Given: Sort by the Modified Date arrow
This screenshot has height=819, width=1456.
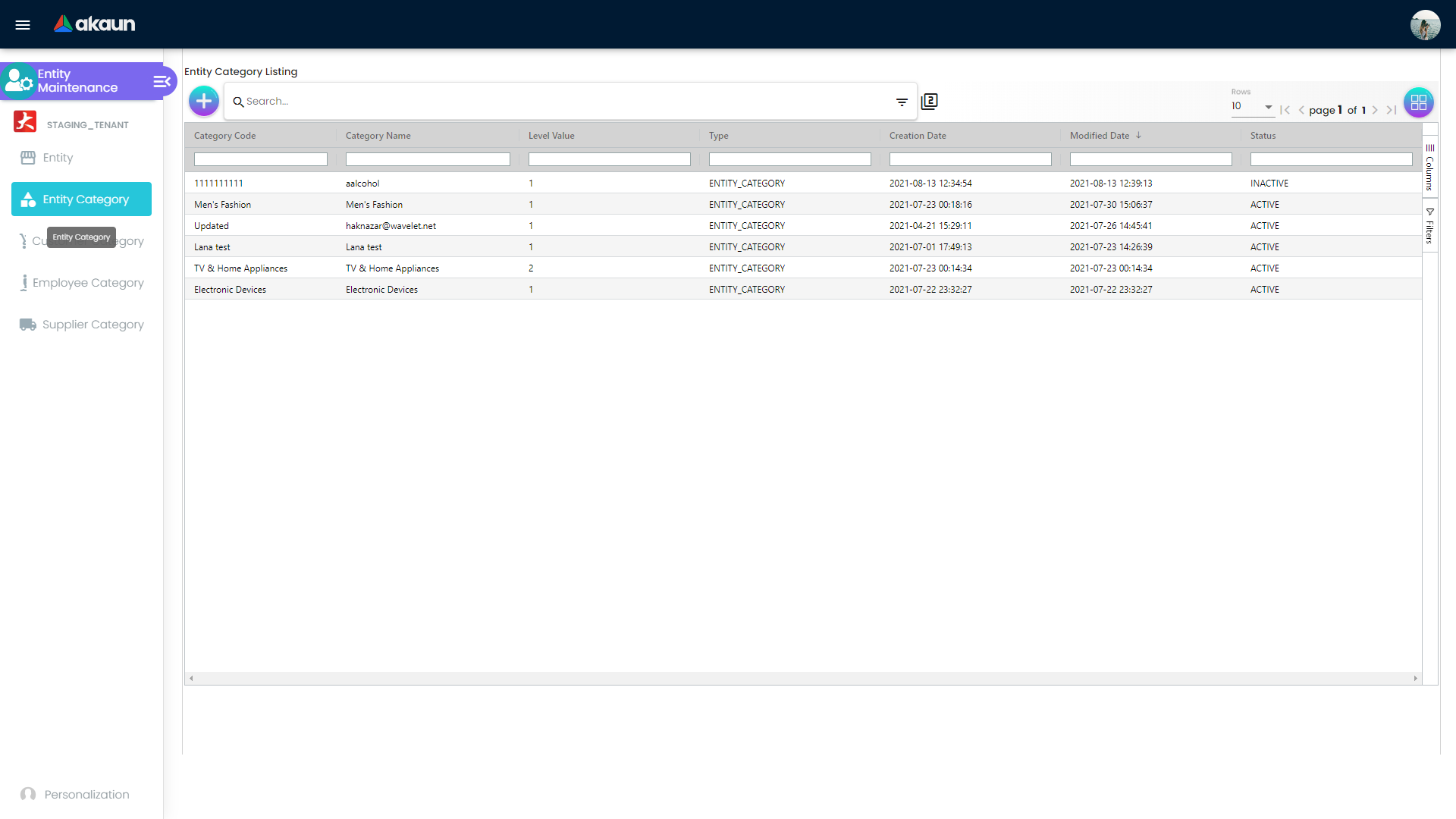Looking at the screenshot, I should [1137, 135].
